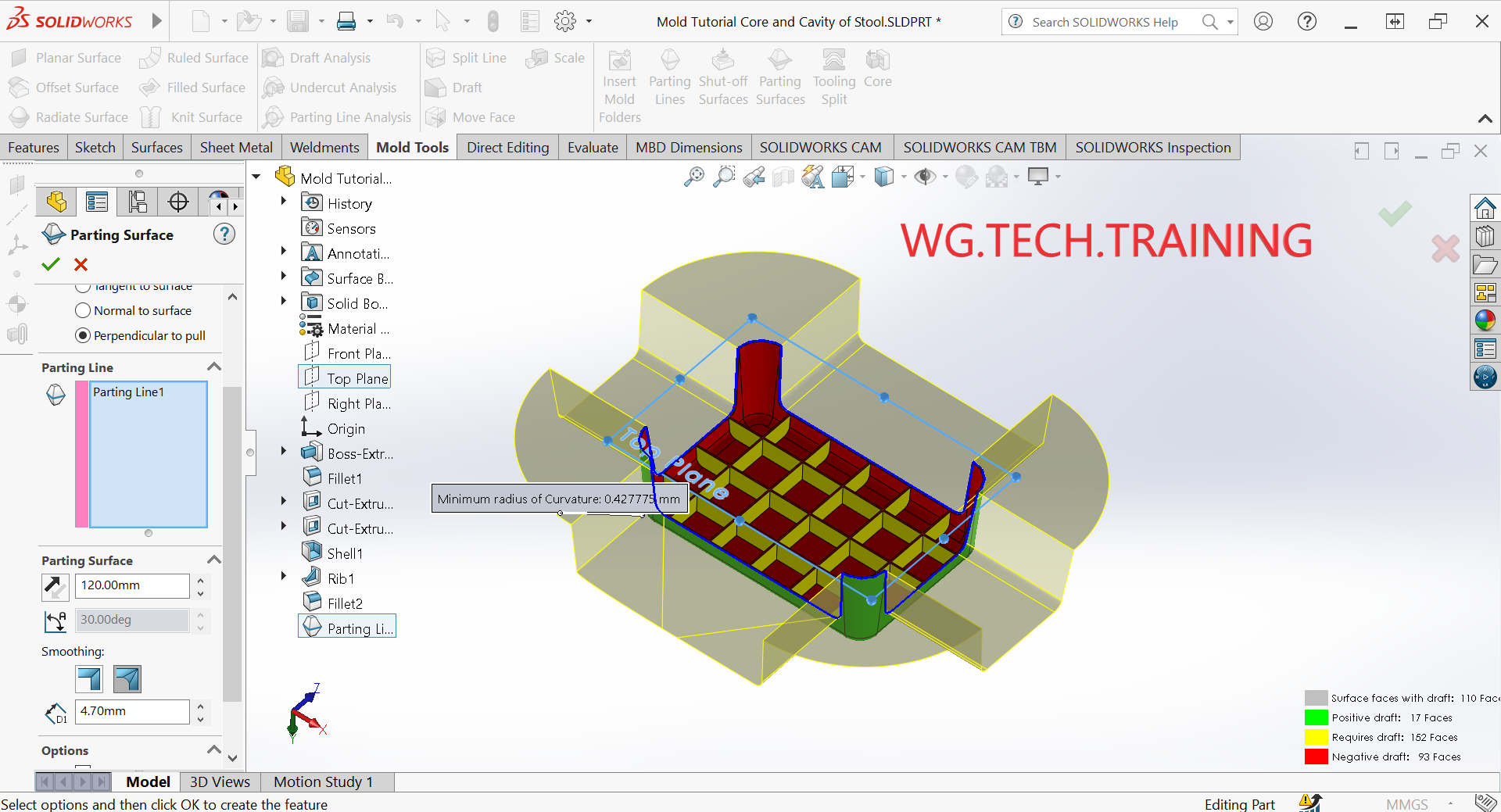Select Fillet2 feature in the tree

[334, 603]
